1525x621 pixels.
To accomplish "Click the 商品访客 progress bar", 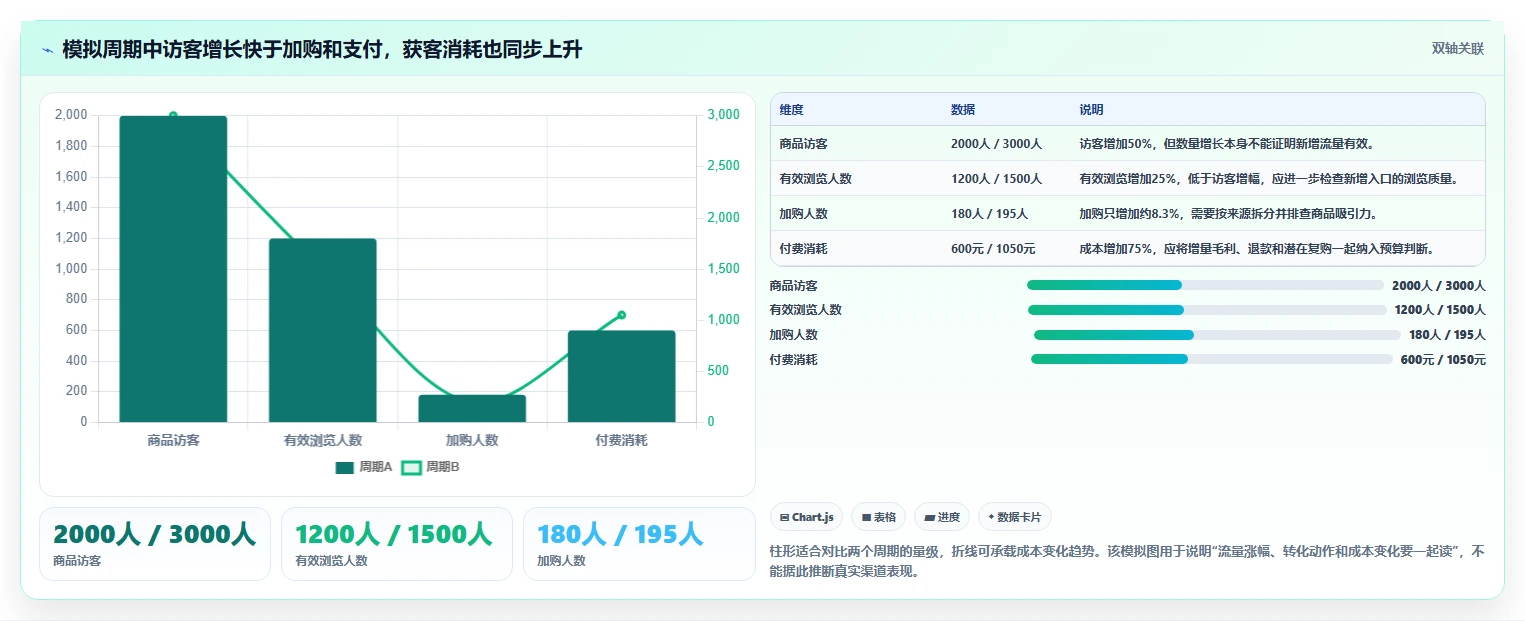I will 1205,285.
